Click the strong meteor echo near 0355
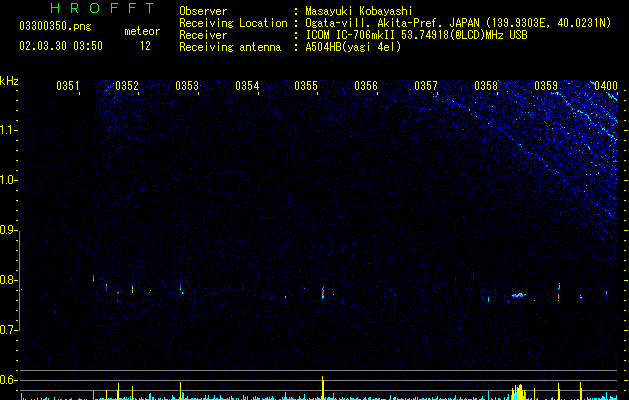The width and height of the screenshot is (629, 400). pyautogui.click(x=323, y=292)
